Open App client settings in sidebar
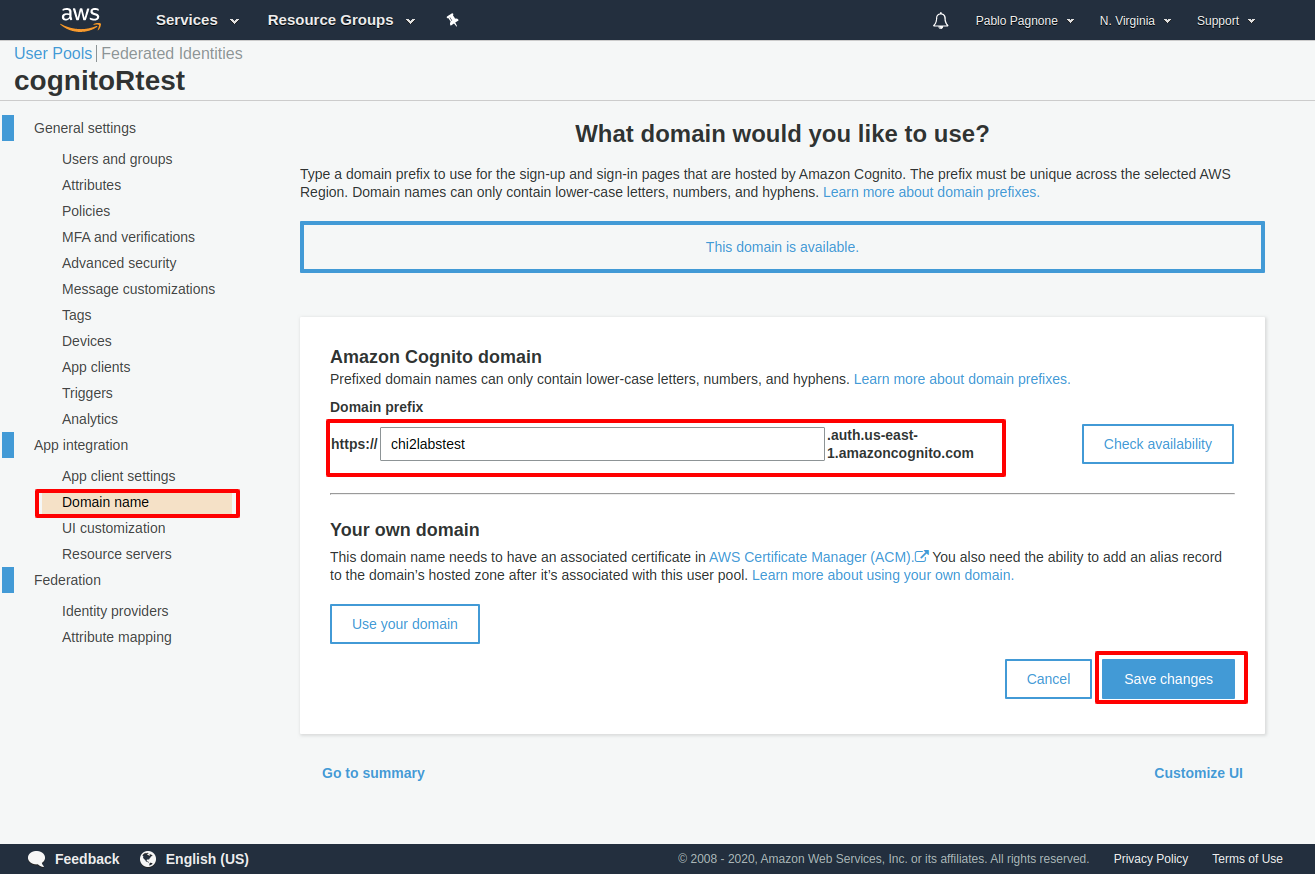The height and width of the screenshot is (874, 1315). [118, 476]
